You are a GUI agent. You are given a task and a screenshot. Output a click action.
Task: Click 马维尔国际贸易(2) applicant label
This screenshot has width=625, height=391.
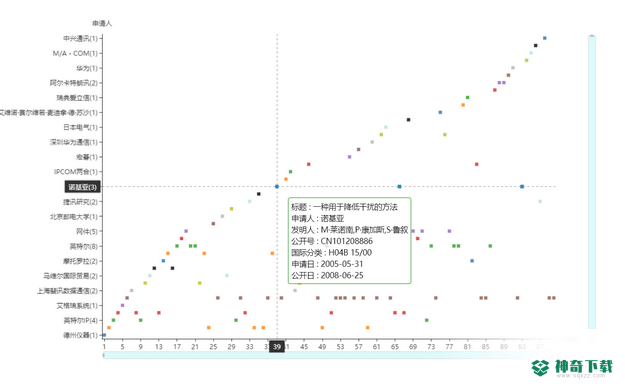point(71,276)
